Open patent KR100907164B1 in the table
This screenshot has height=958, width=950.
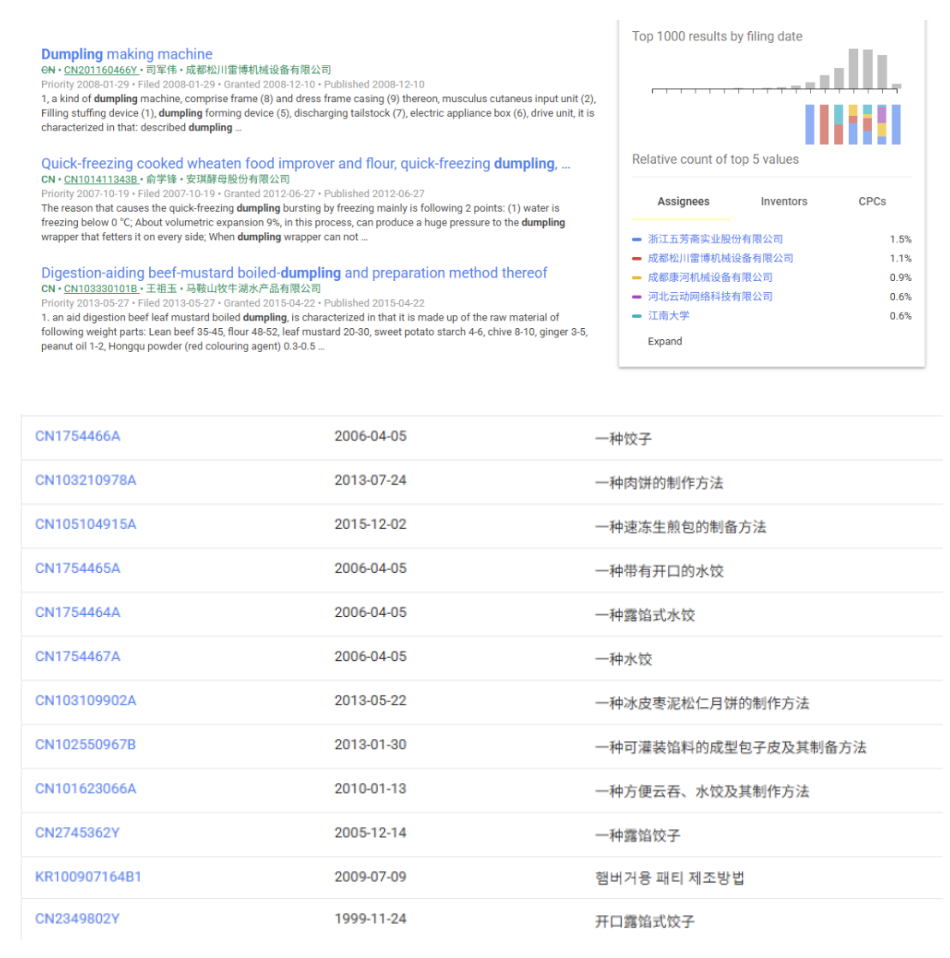coord(88,877)
